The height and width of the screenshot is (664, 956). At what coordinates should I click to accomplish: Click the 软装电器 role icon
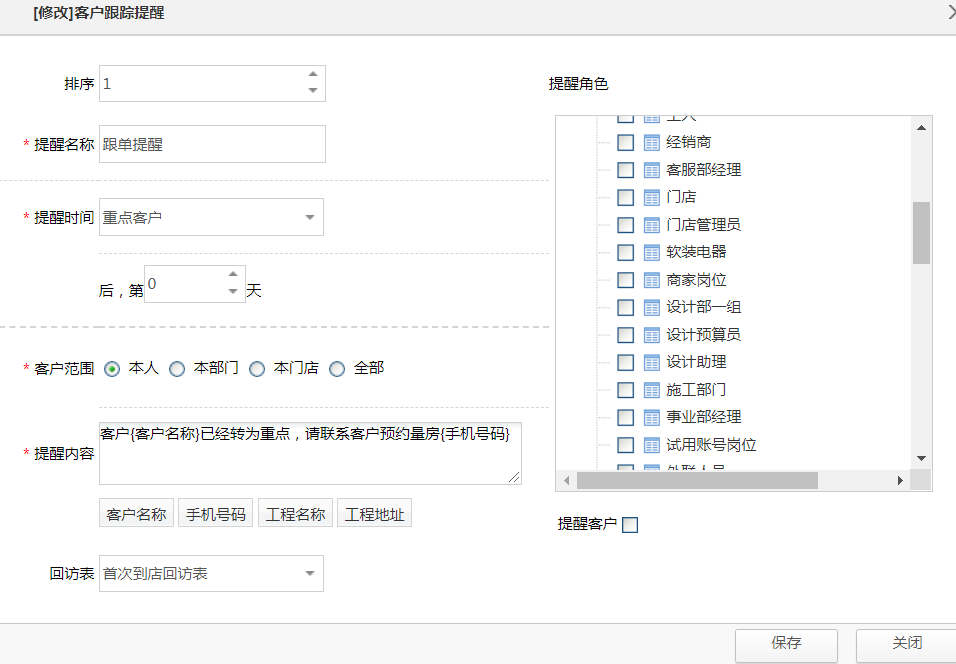651,252
